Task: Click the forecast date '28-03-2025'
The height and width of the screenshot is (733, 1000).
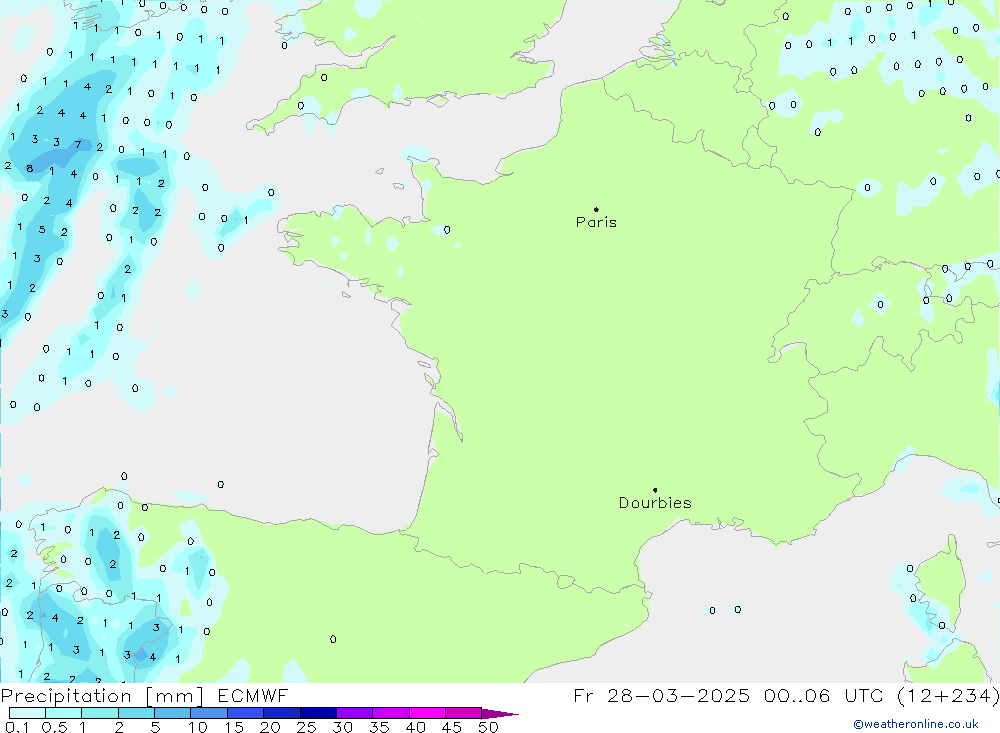Action: [x=678, y=696]
